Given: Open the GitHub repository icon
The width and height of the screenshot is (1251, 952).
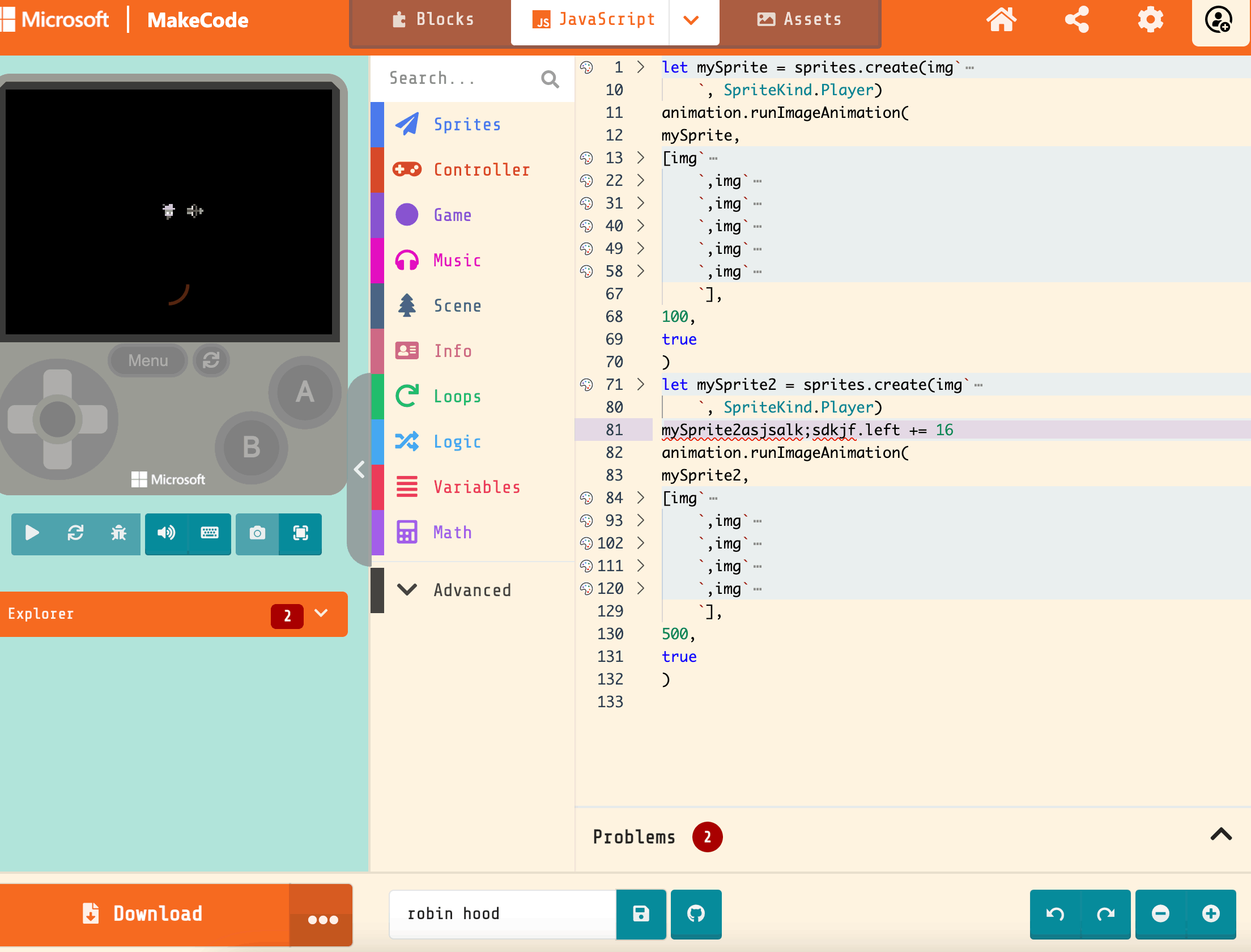Looking at the screenshot, I should click(x=696, y=913).
